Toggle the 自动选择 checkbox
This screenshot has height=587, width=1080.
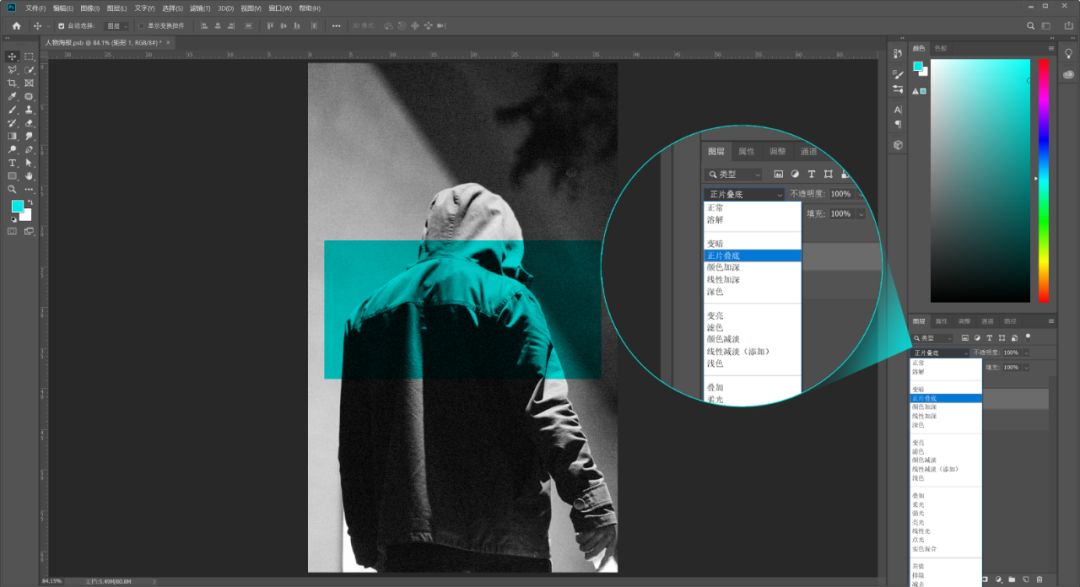point(62,26)
